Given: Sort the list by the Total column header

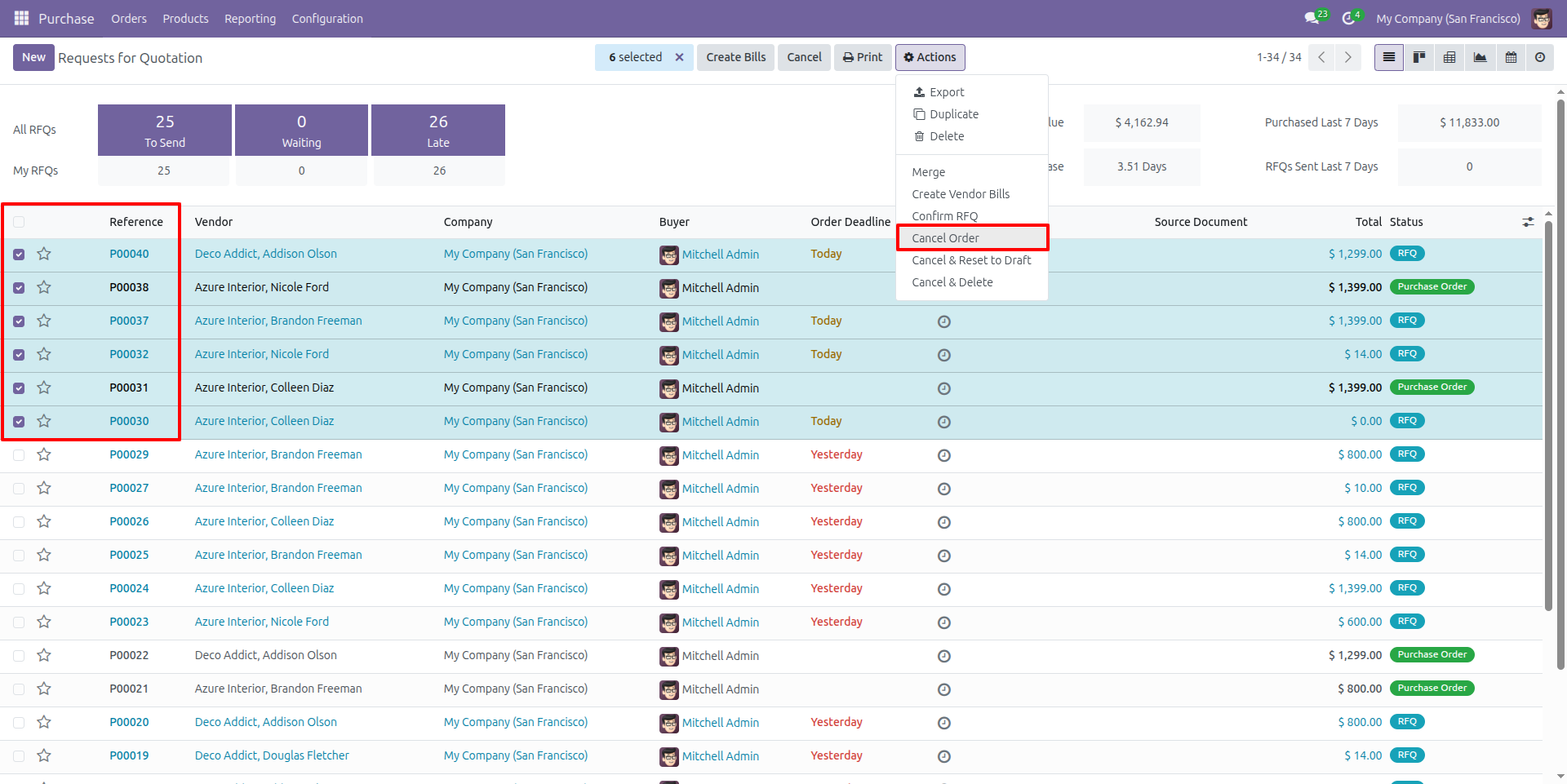Looking at the screenshot, I should pyautogui.click(x=1369, y=222).
